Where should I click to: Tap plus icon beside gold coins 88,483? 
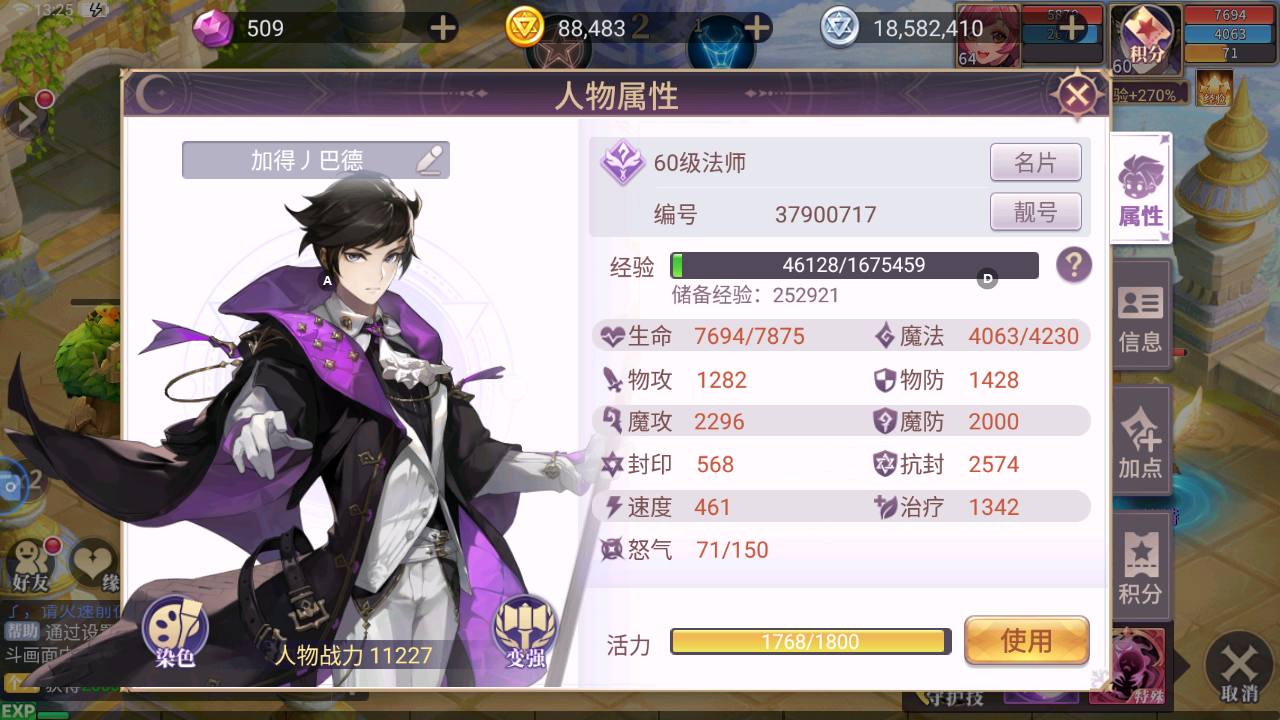pos(758,28)
